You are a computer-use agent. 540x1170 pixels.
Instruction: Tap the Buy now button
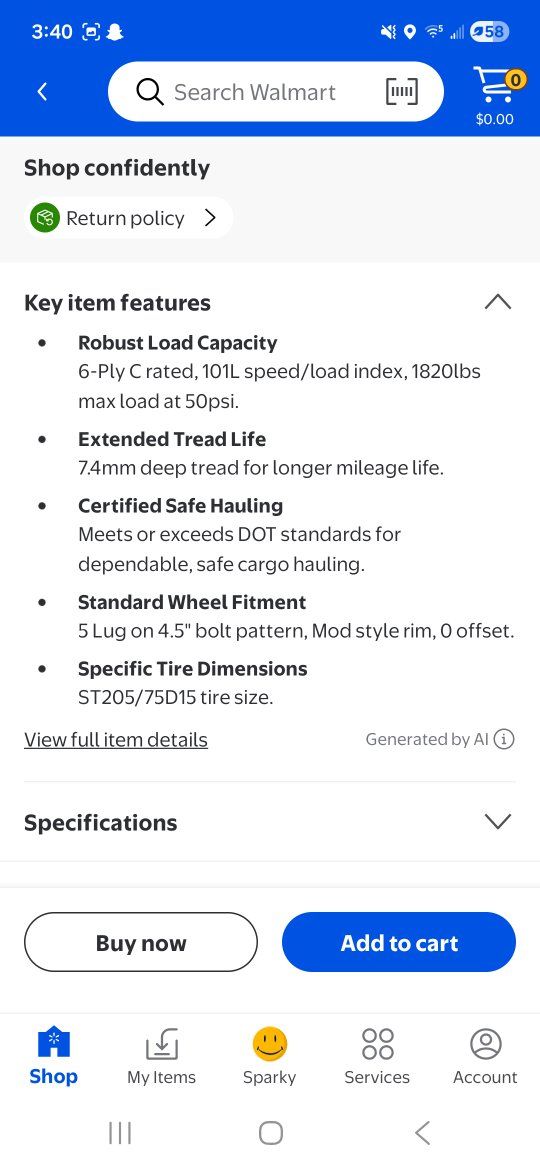coord(141,942)
